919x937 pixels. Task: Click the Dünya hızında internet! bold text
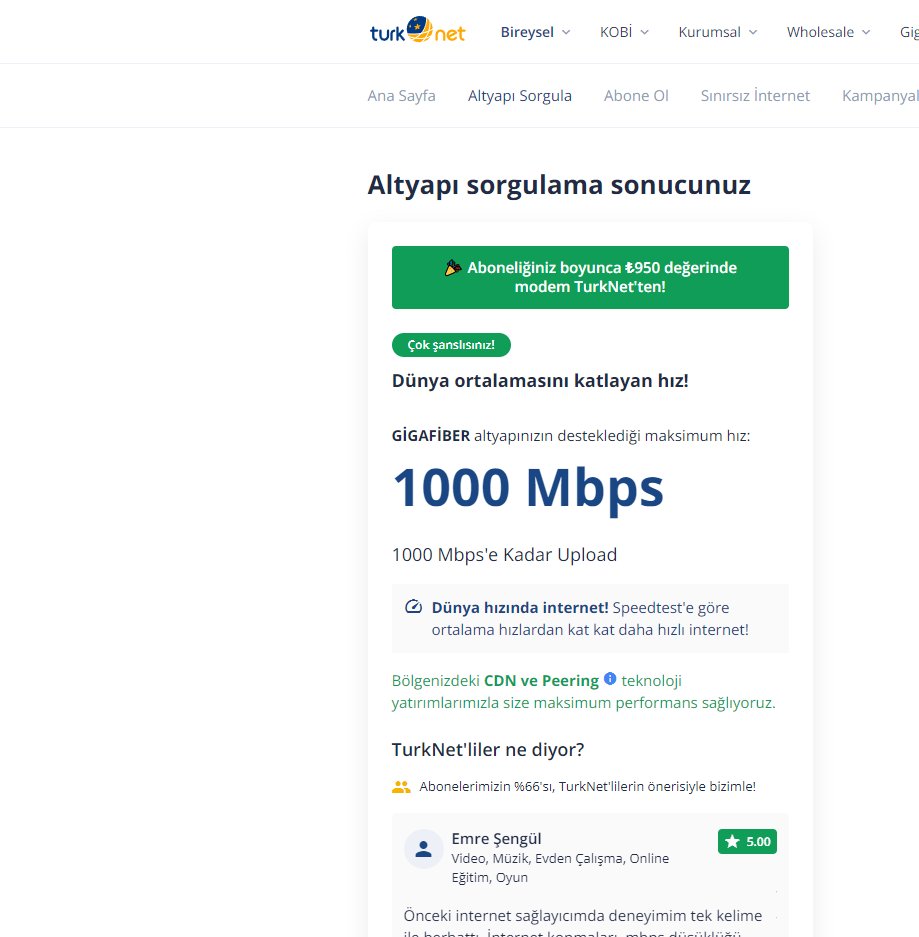[x=520, y=607]
